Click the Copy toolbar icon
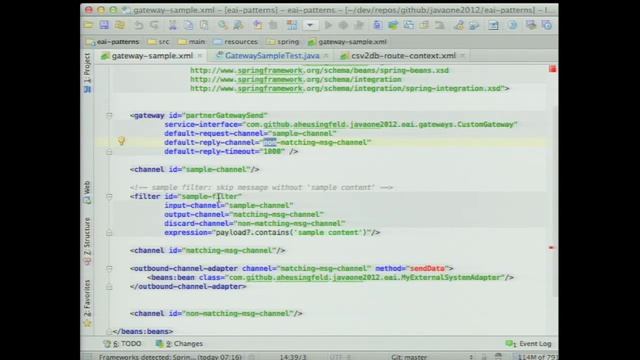640x360 pixels. coord(188,25)
